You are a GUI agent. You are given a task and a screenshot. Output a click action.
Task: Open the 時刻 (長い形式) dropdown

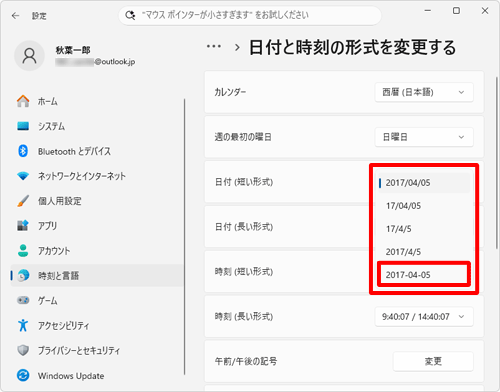(x=424, y=316)
